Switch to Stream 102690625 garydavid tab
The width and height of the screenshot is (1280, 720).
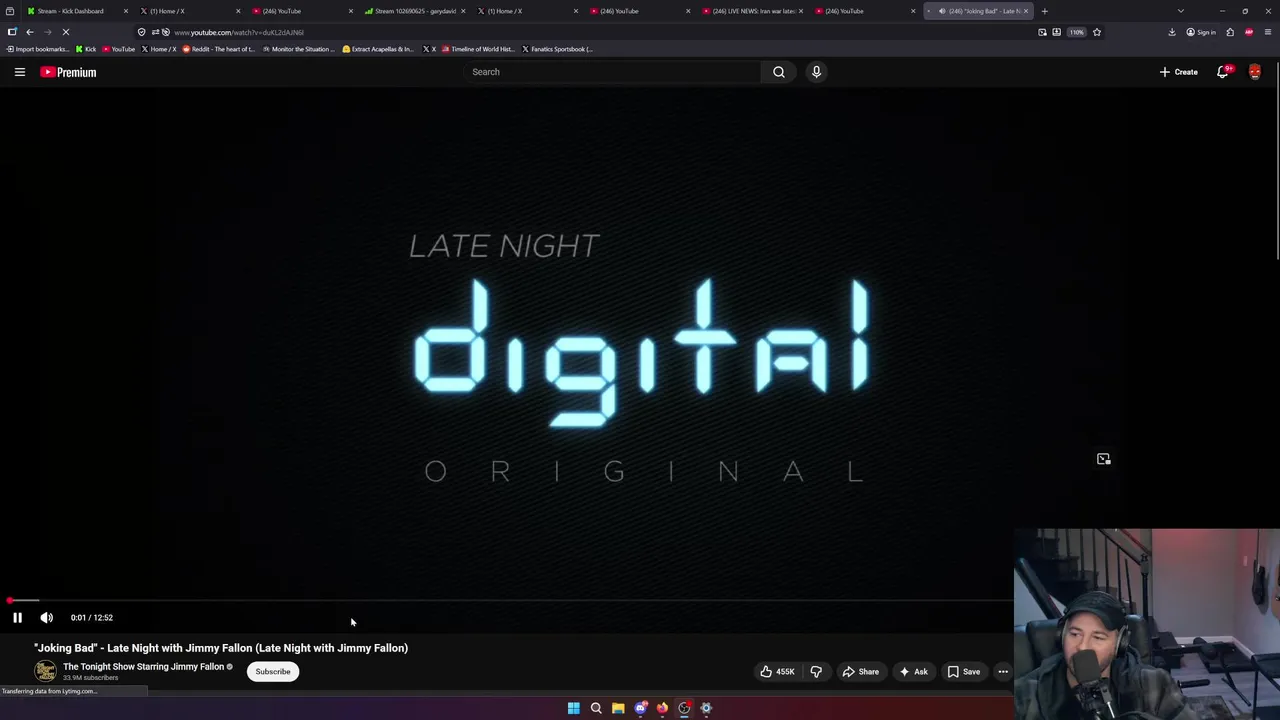[412, 11]
